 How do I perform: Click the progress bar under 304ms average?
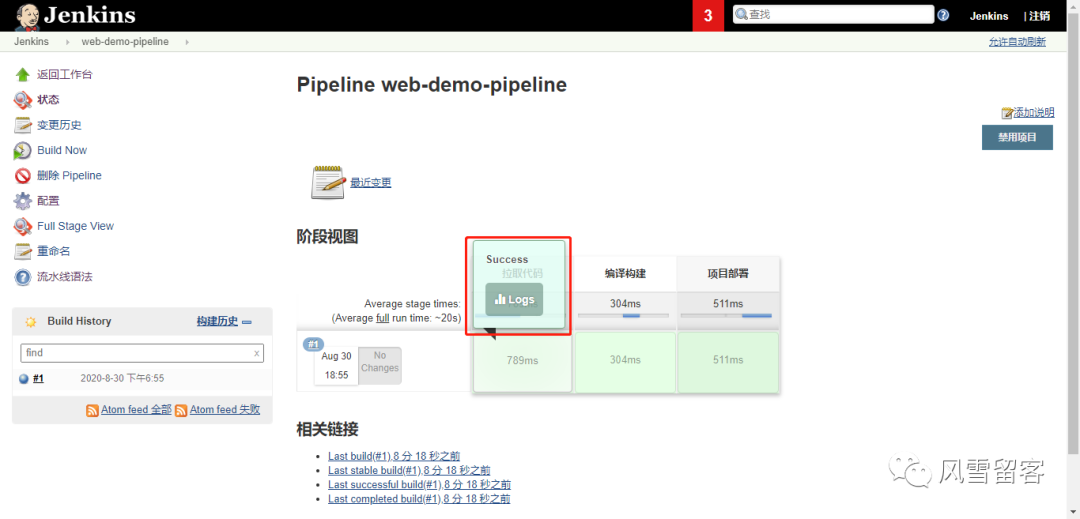(623, 315)
